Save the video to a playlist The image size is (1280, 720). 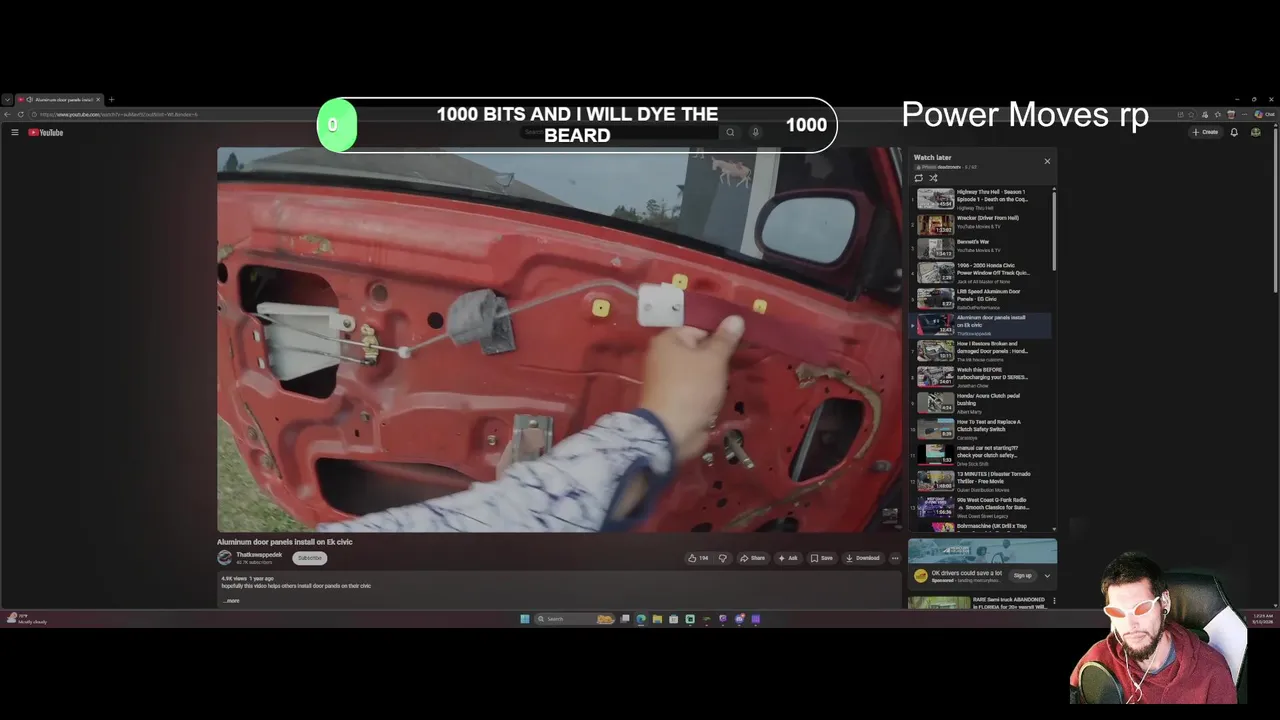822,558
